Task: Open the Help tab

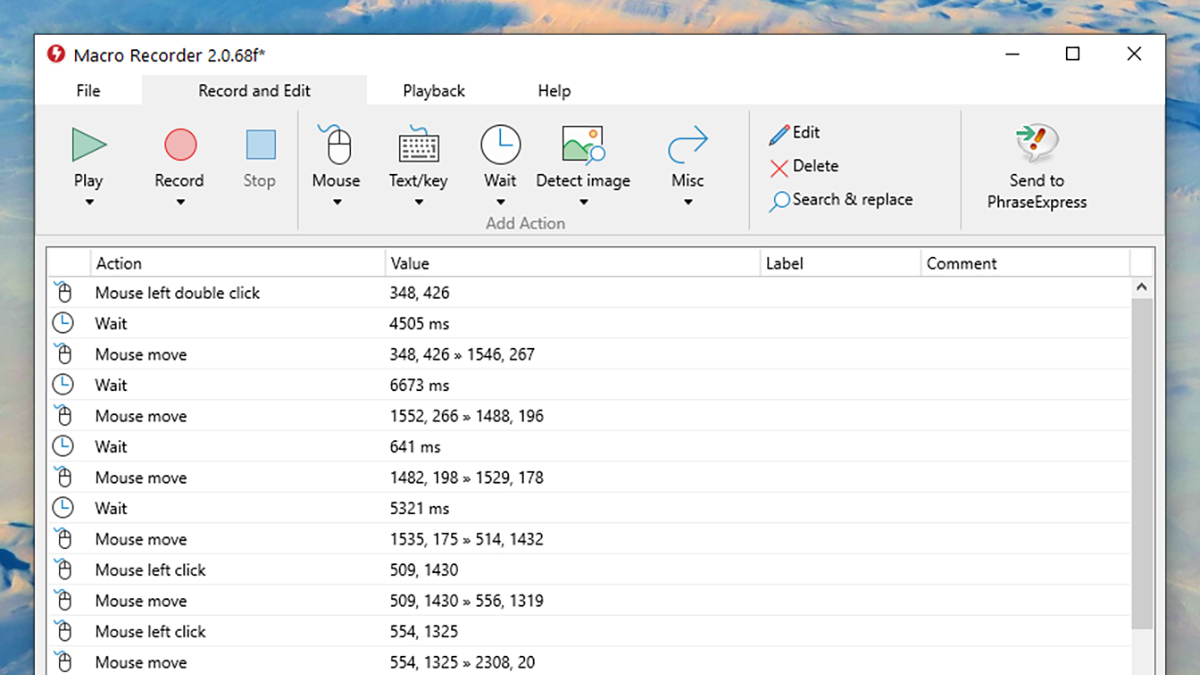Action: (554, 91)
